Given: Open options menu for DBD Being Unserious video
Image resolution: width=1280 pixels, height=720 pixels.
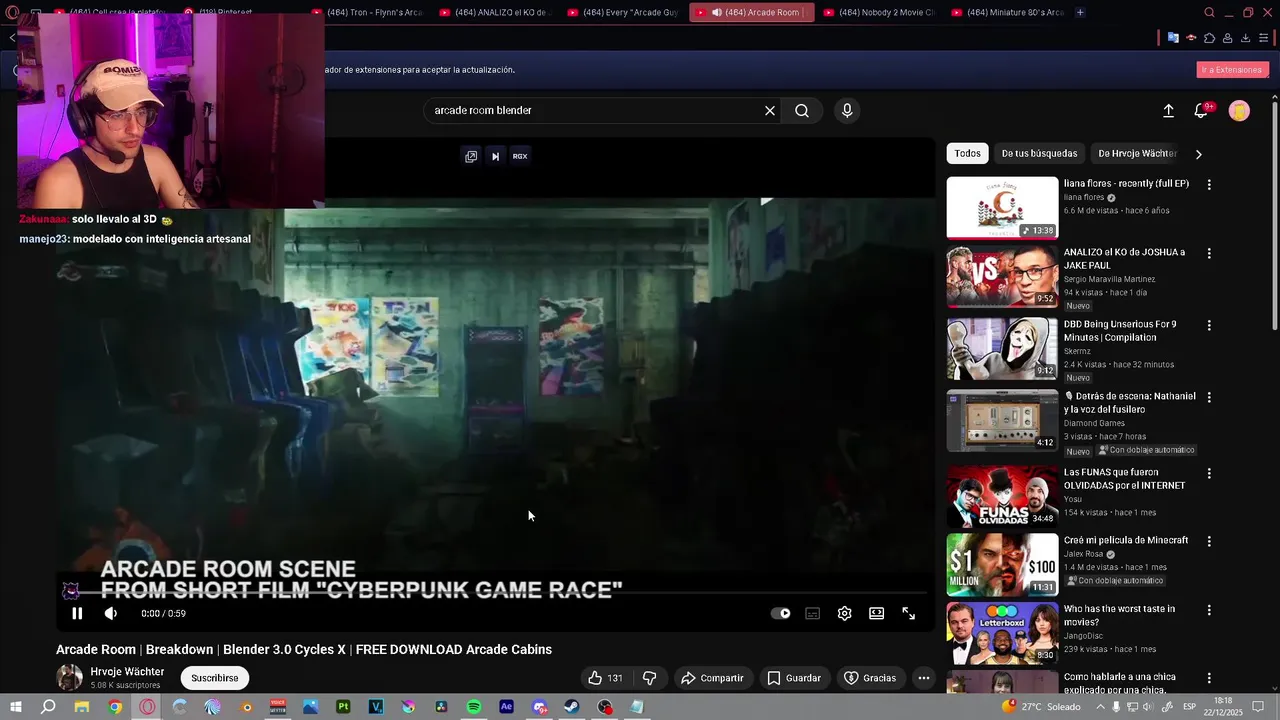Looking at the screenshot, I should 1209,325.
